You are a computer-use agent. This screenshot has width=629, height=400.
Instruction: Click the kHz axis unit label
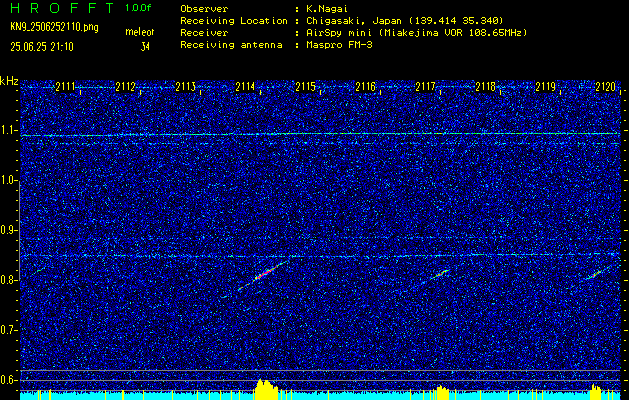[x=9, y=81]
